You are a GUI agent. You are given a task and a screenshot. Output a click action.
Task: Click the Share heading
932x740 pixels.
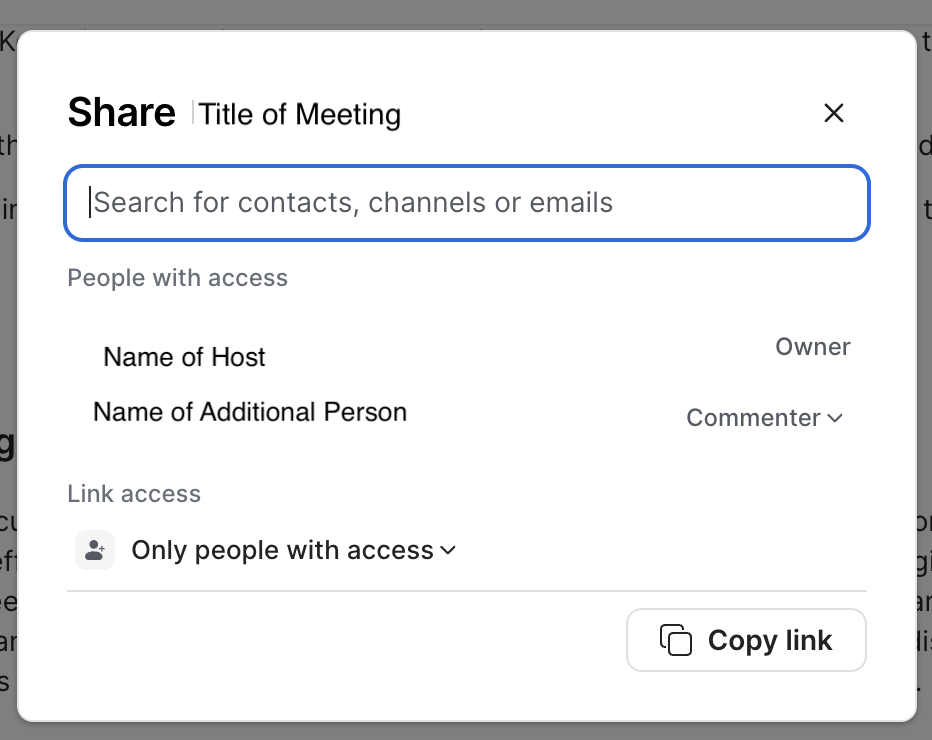121,113
